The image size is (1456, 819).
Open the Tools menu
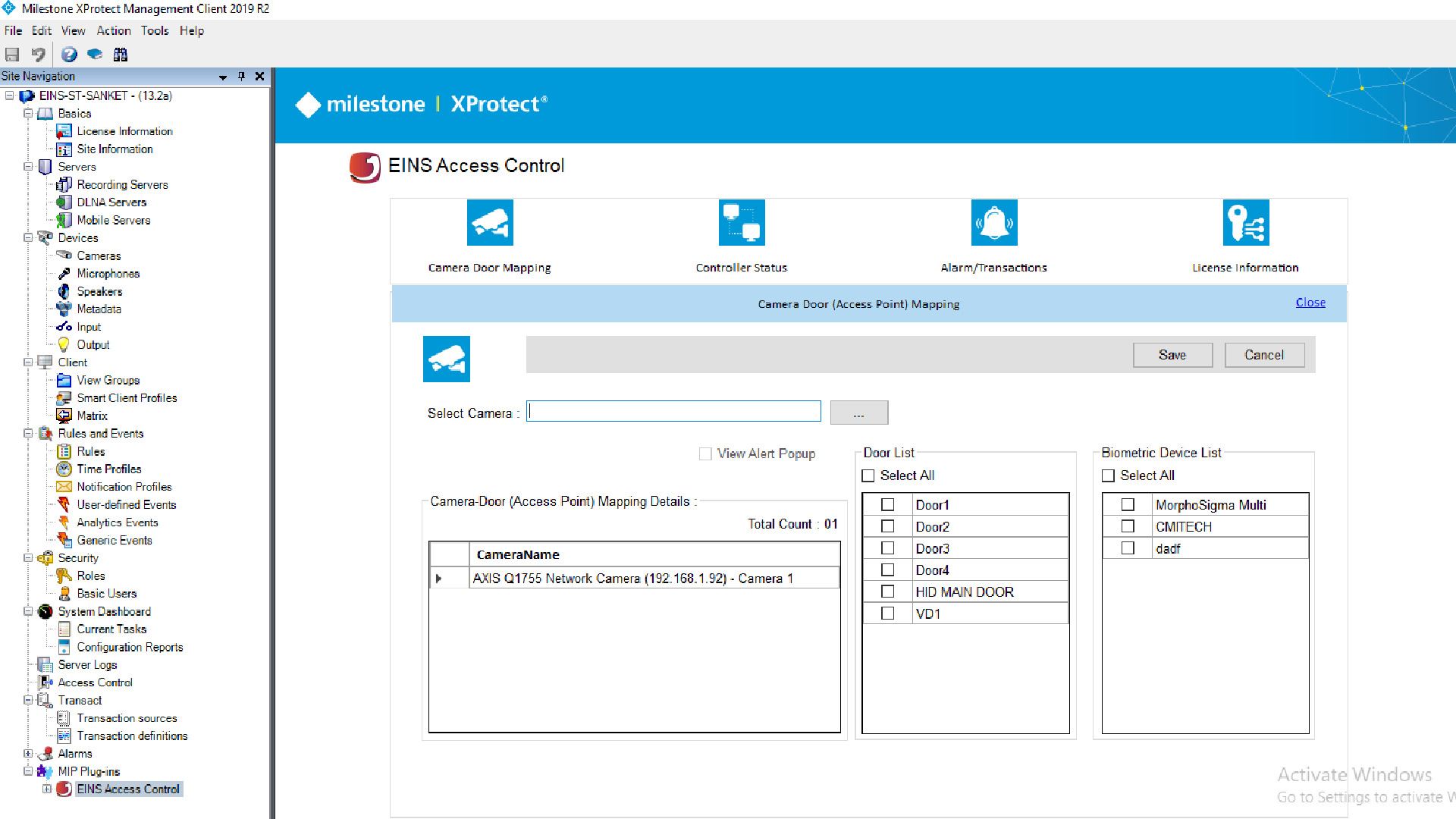pyautogui.click(x=155, y=30)
